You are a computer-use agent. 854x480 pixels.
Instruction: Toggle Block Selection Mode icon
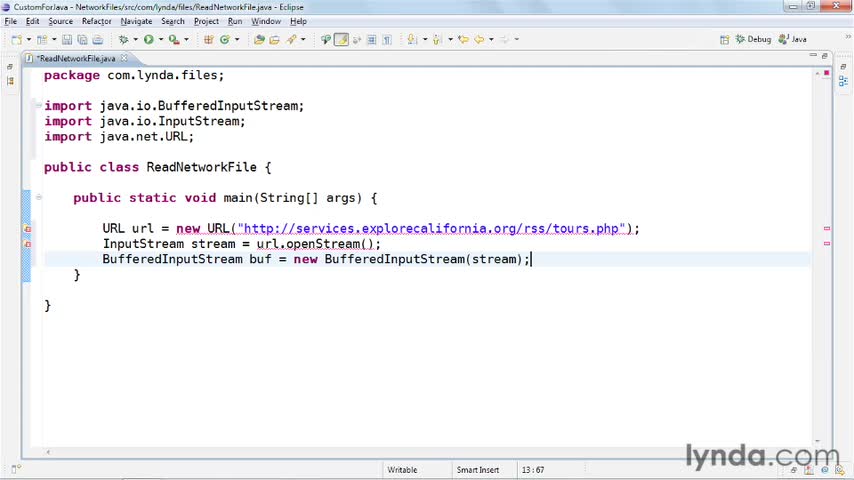(x=371, y=39)
